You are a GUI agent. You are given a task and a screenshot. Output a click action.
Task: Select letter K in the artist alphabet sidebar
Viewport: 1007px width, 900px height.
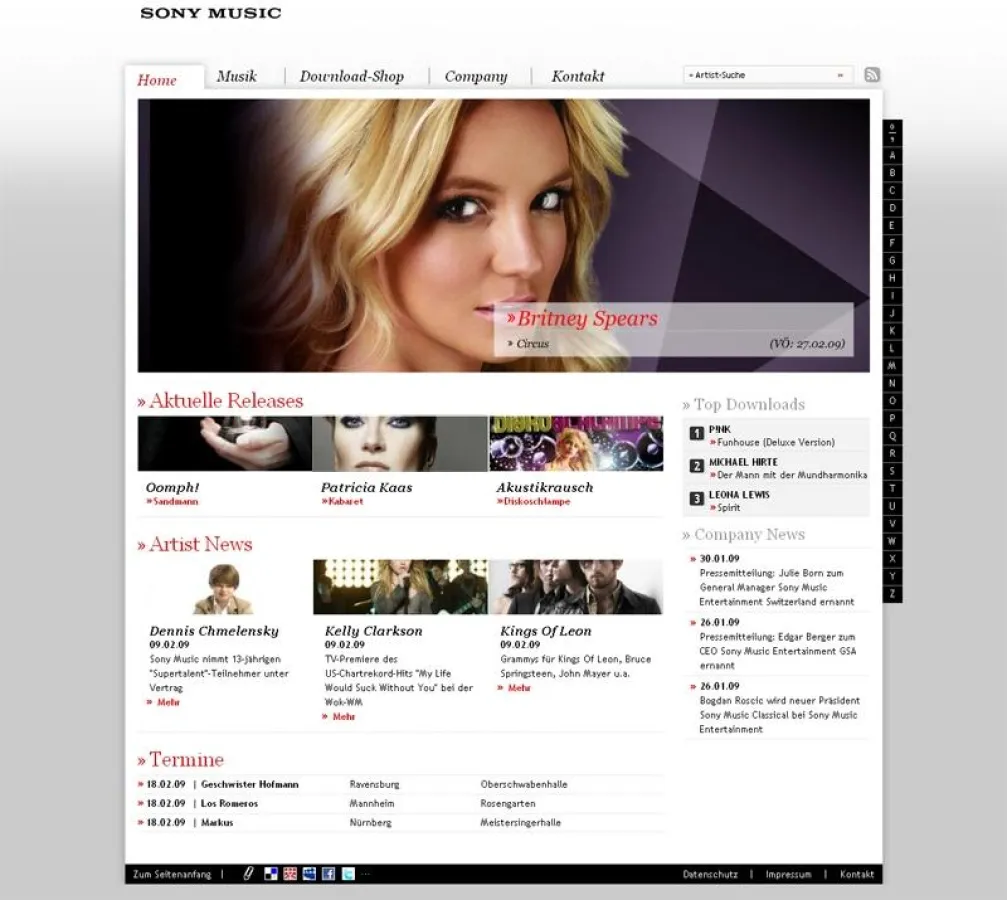tap(893, 332)
